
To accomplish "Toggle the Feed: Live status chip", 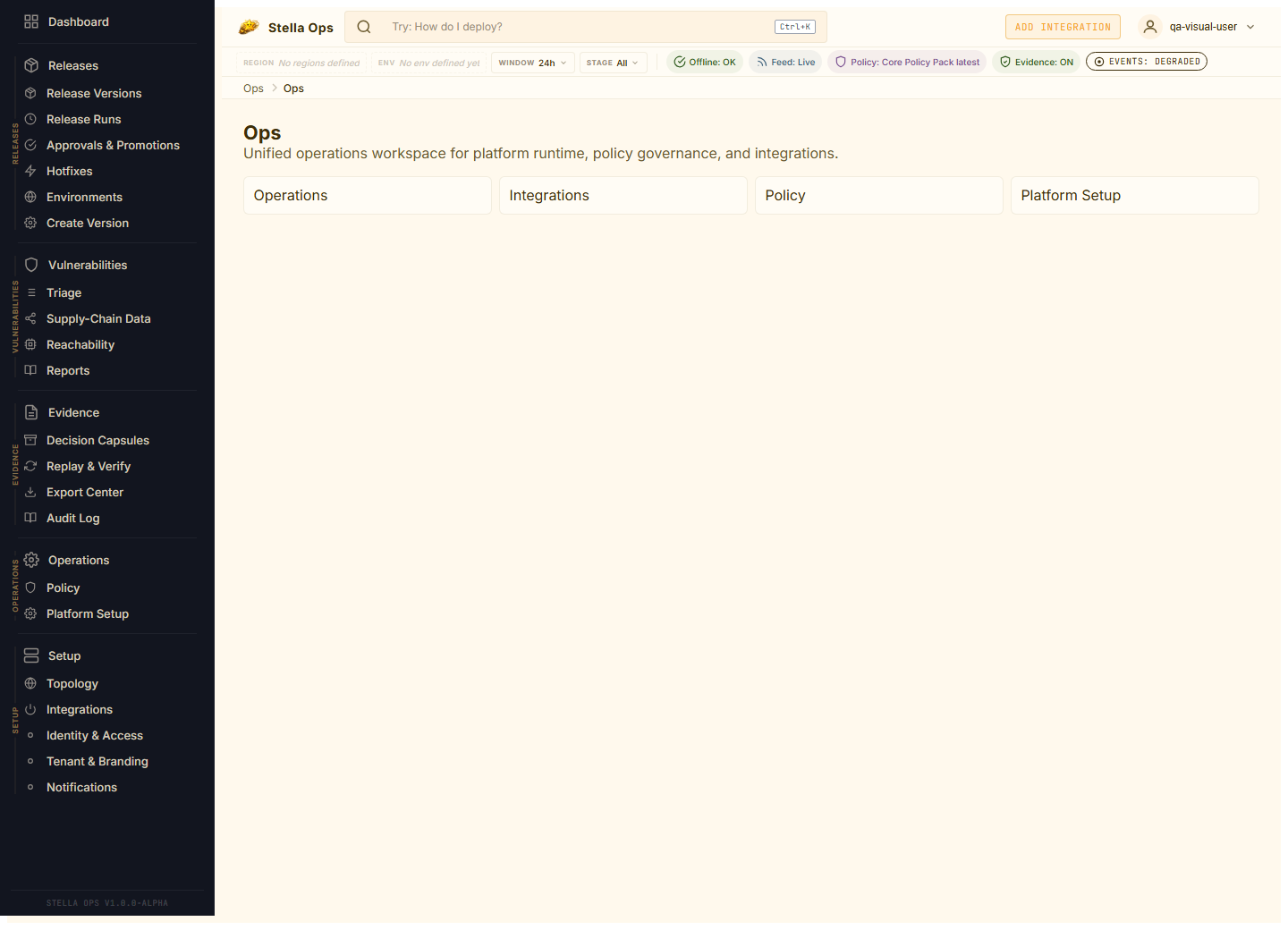I will pos(785,62).
